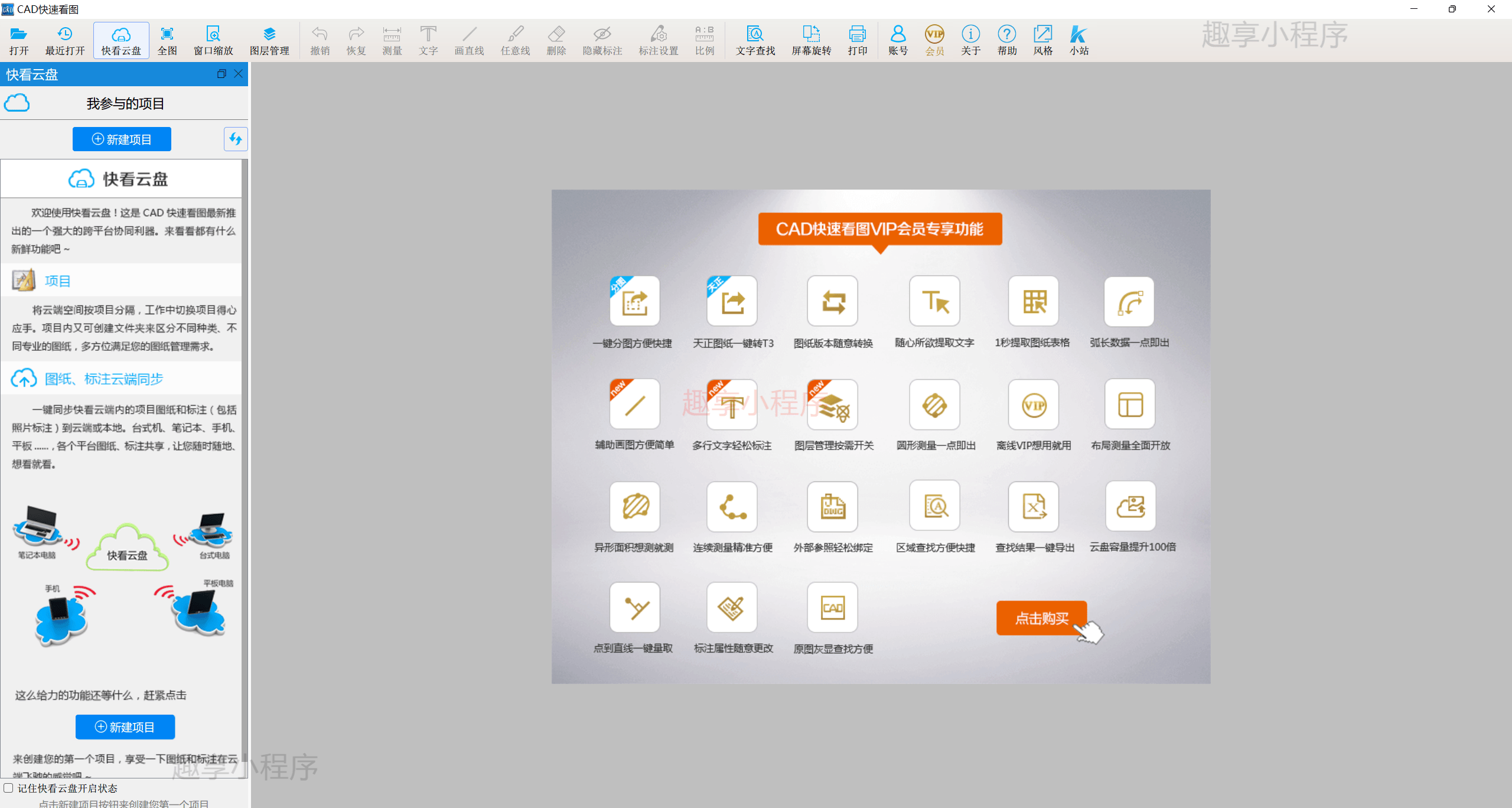Open the 比例 scale tool
This screenshot has width=1512, height=808.
coord(705,41)
